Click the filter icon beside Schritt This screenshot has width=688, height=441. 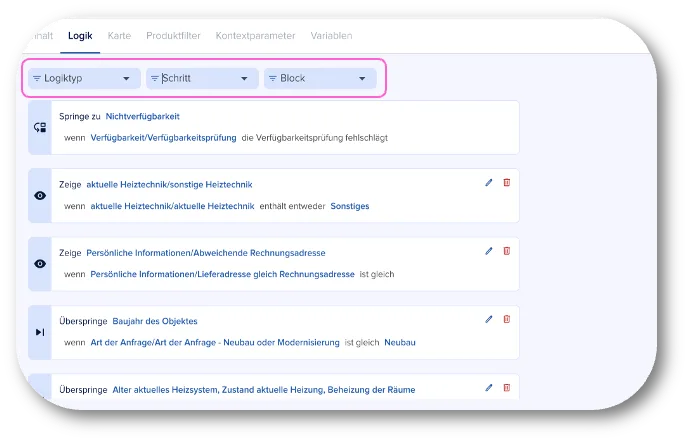click(x=154, y=79)
